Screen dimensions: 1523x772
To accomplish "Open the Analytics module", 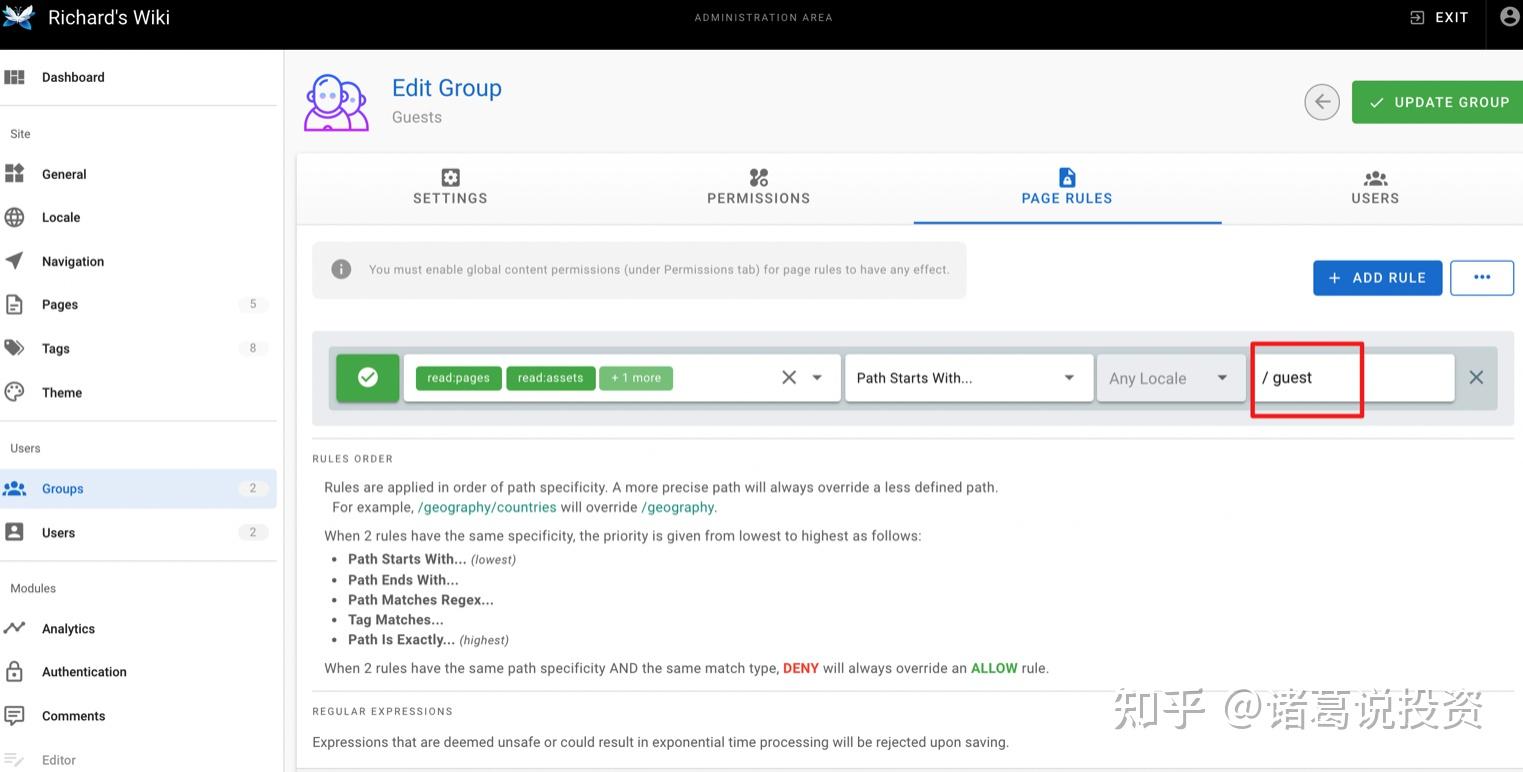I will [x=68, y=628].
